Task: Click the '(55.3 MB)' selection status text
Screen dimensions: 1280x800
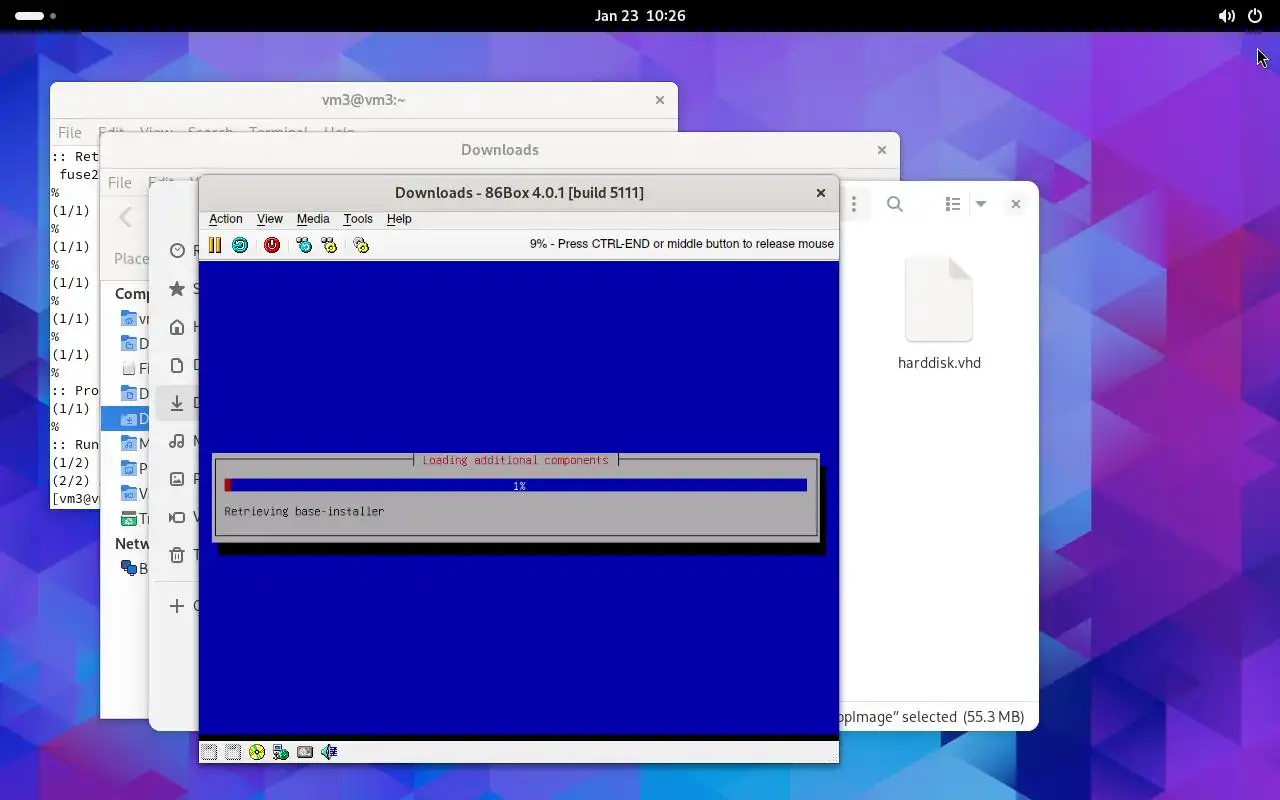Action: 993,717
